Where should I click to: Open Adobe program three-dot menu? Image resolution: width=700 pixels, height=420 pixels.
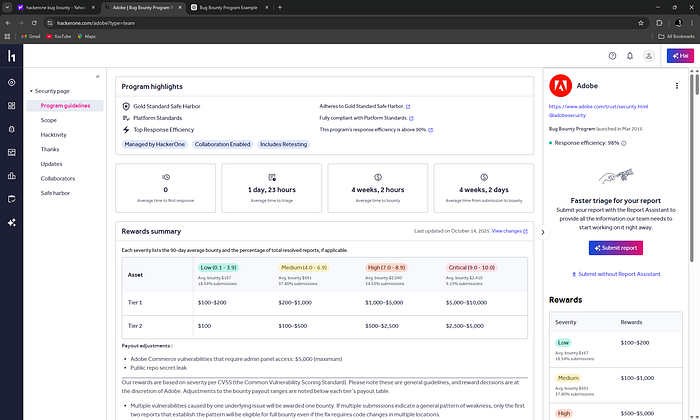pos(677,86)
